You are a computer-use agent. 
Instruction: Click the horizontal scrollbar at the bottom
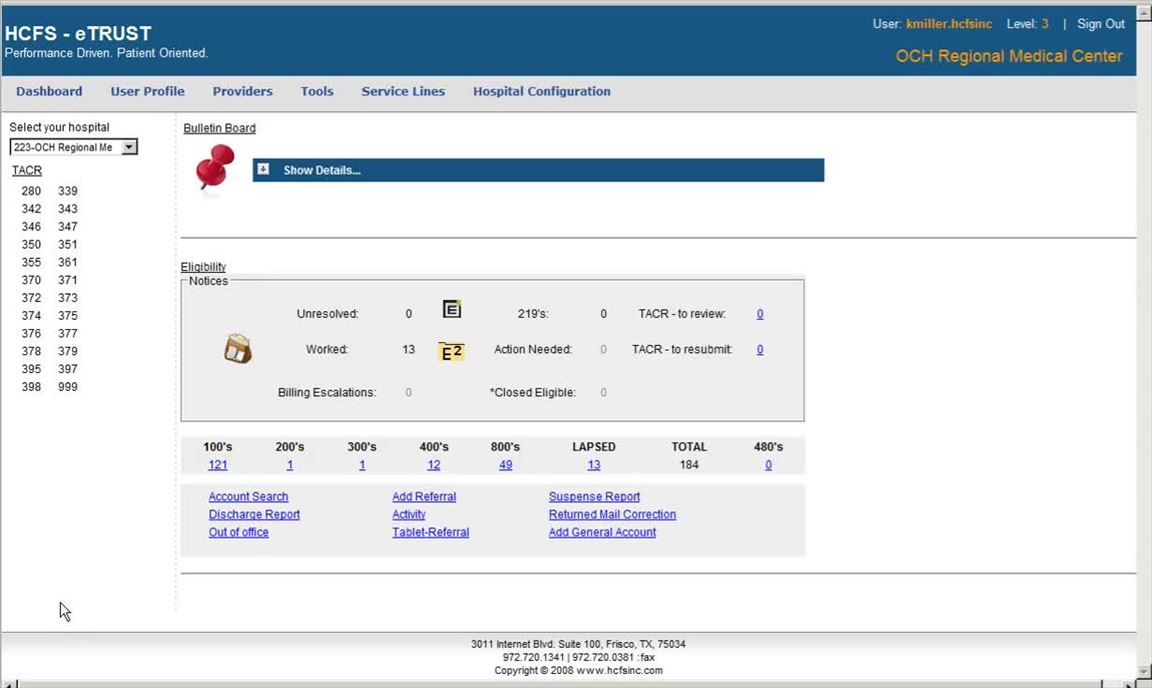pos(570,683)
